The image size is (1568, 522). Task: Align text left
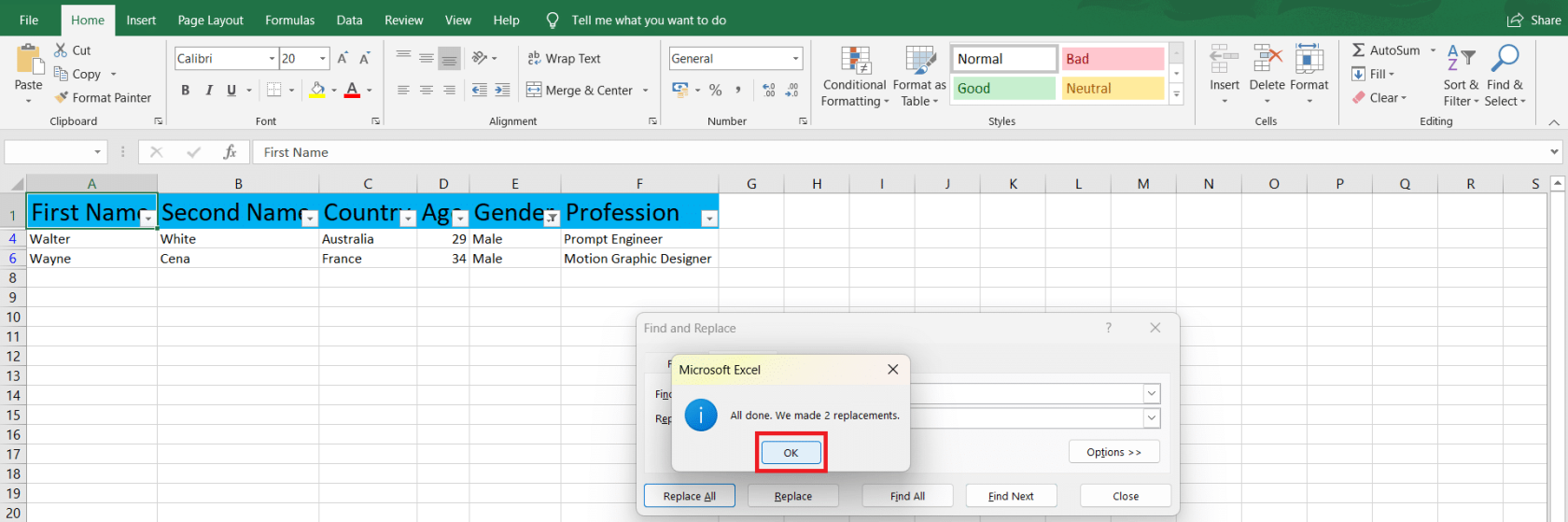(x=403, y=90)
